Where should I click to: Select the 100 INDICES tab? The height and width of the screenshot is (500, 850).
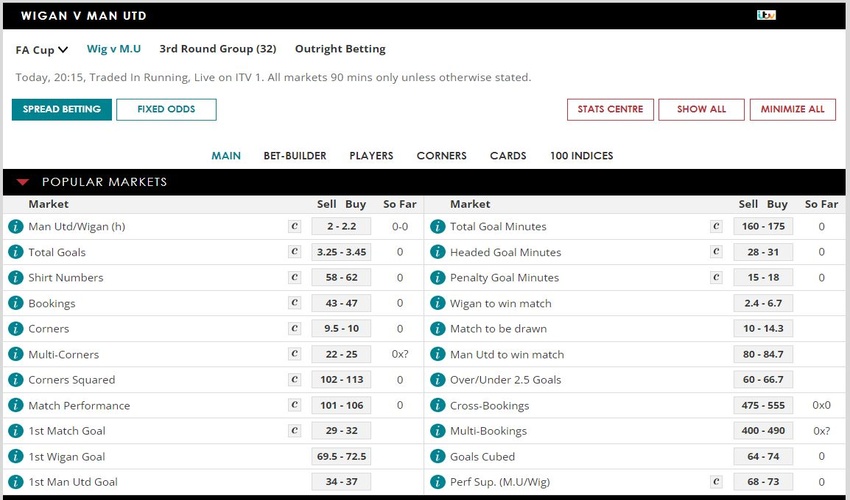582,156
